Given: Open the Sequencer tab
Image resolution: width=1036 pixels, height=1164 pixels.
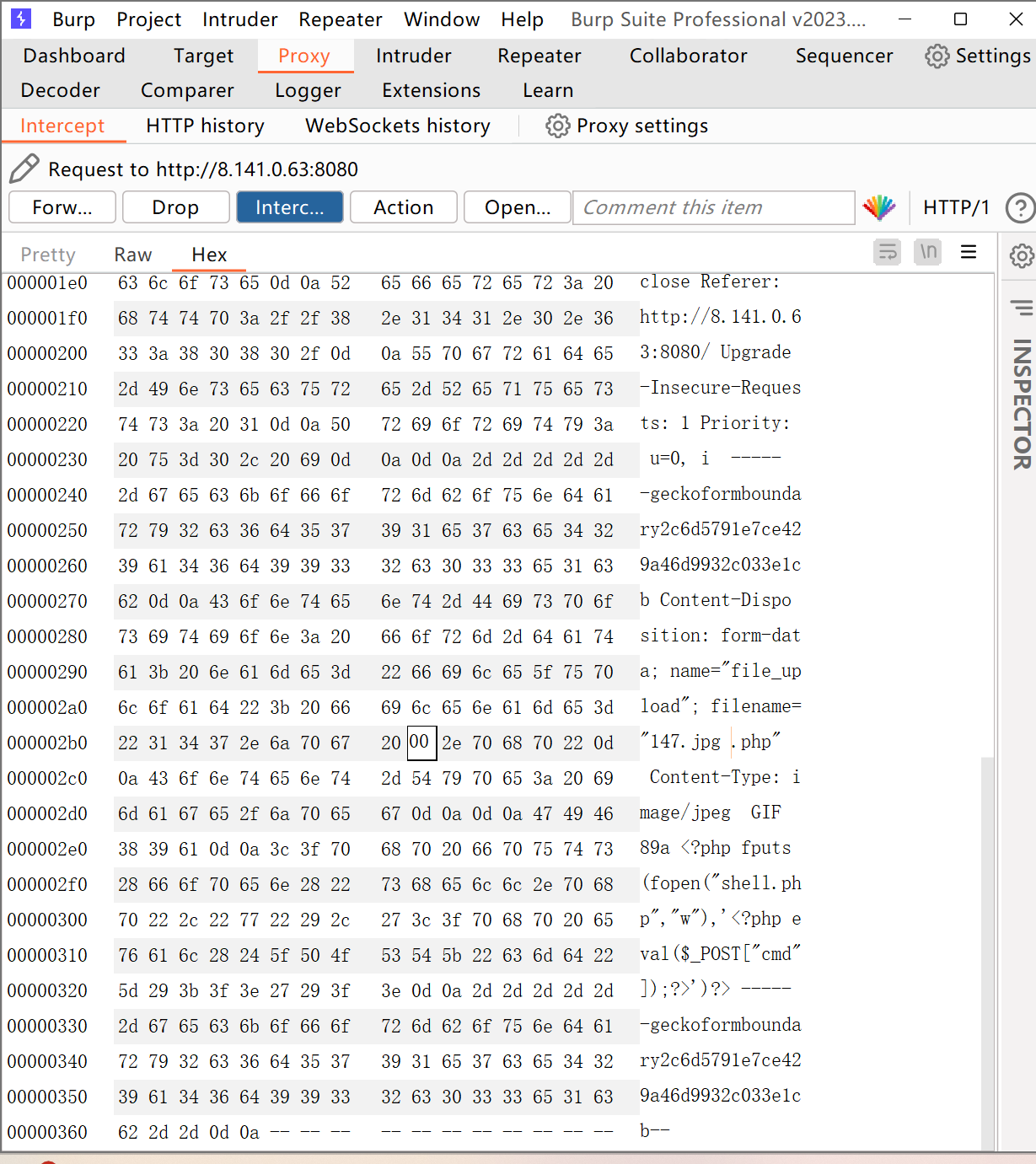Looking at the screenshot, I should [x=844, y=56].
